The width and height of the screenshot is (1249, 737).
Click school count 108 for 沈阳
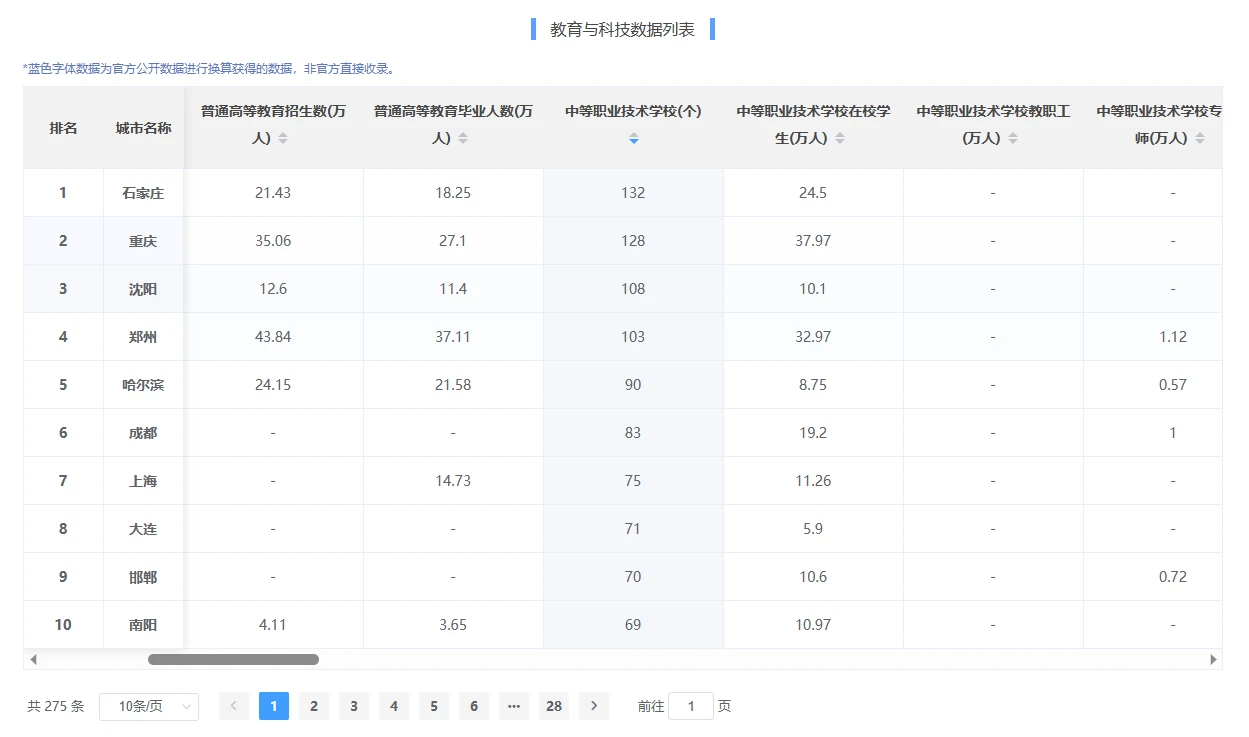click(x=633, y=289)
